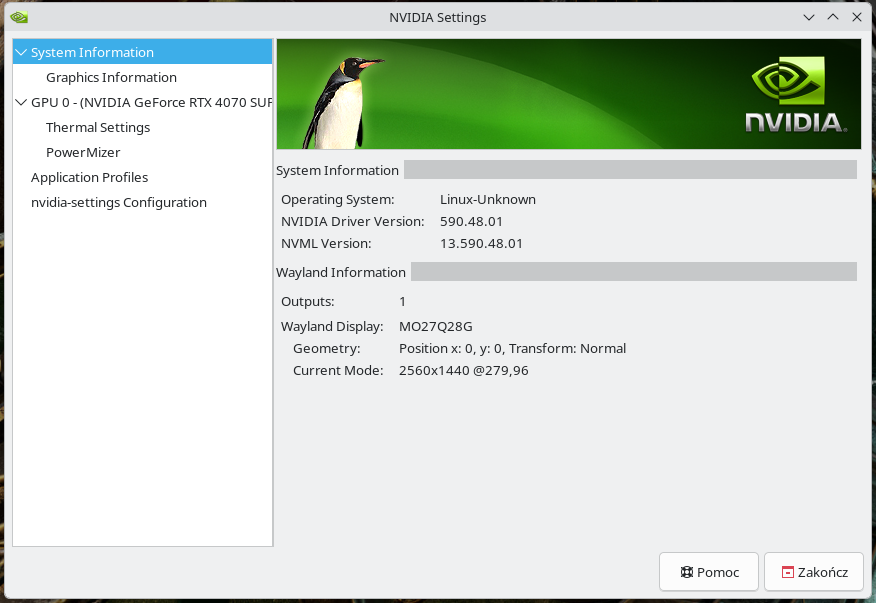876x603 pixels.
Task: Close the window with the X icon
Action: pyautogui.click(x=856, y=17)
